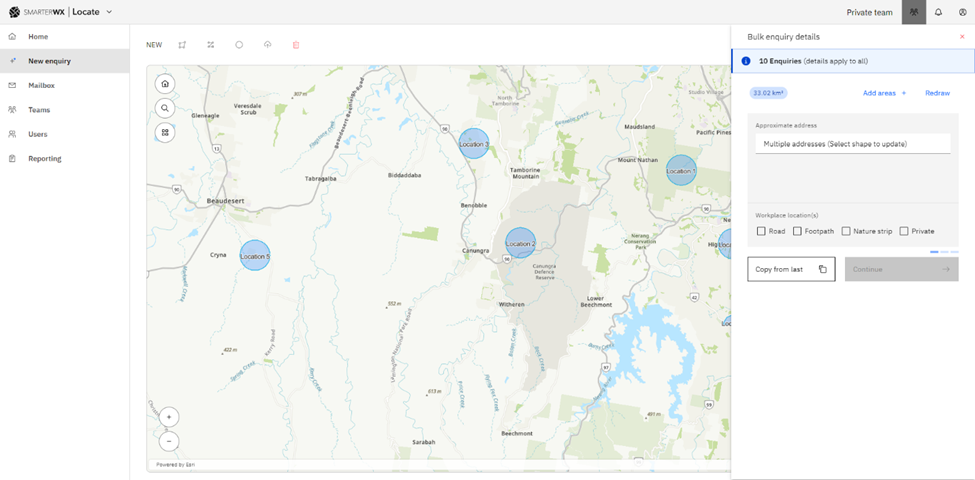Open the notifications bell

pyautogui.click(x=938, y=12)
